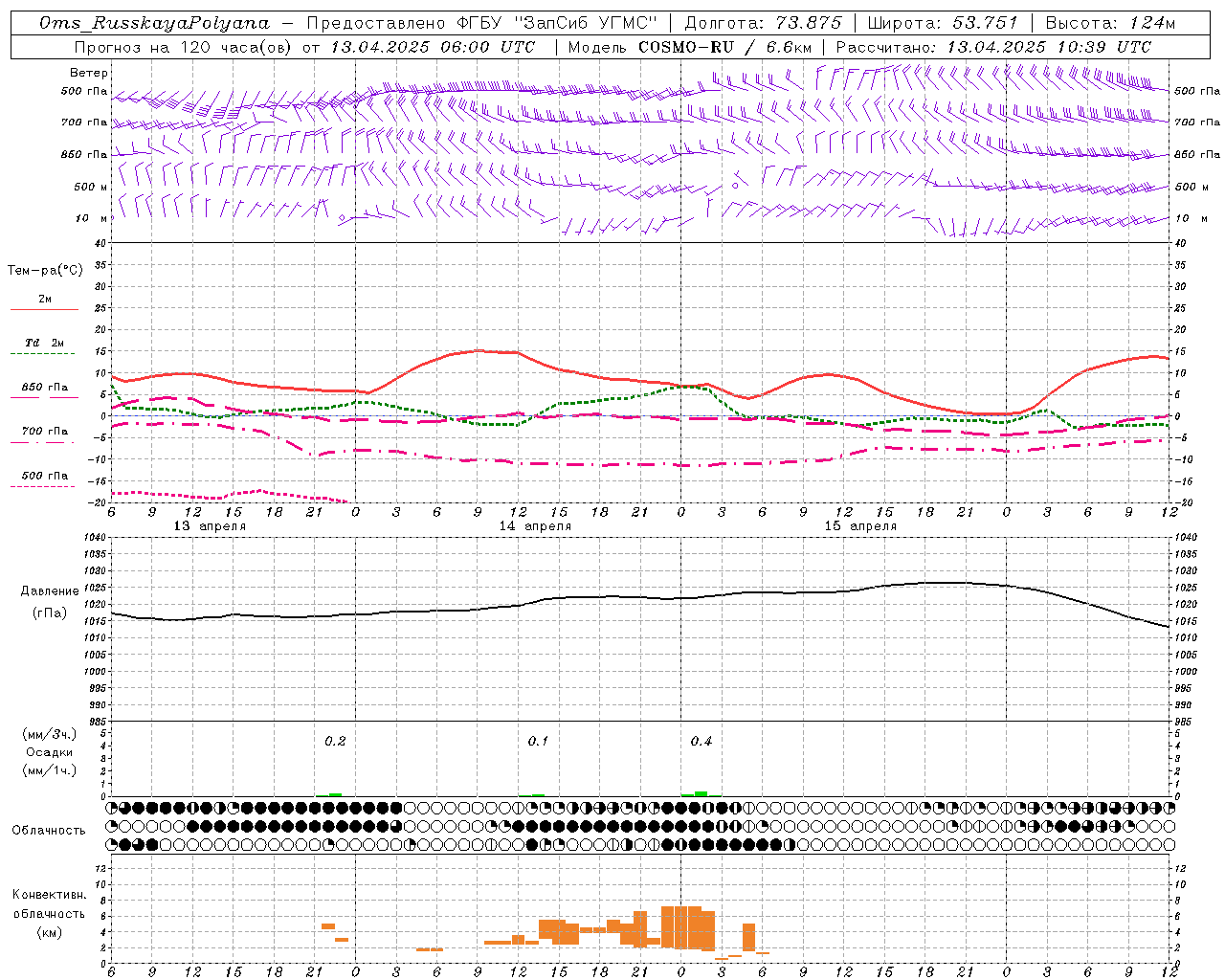1225x980 pixels.
Task: Click the forecast start time '13.04.2025 06:00 UTC'
Action: 433,46
